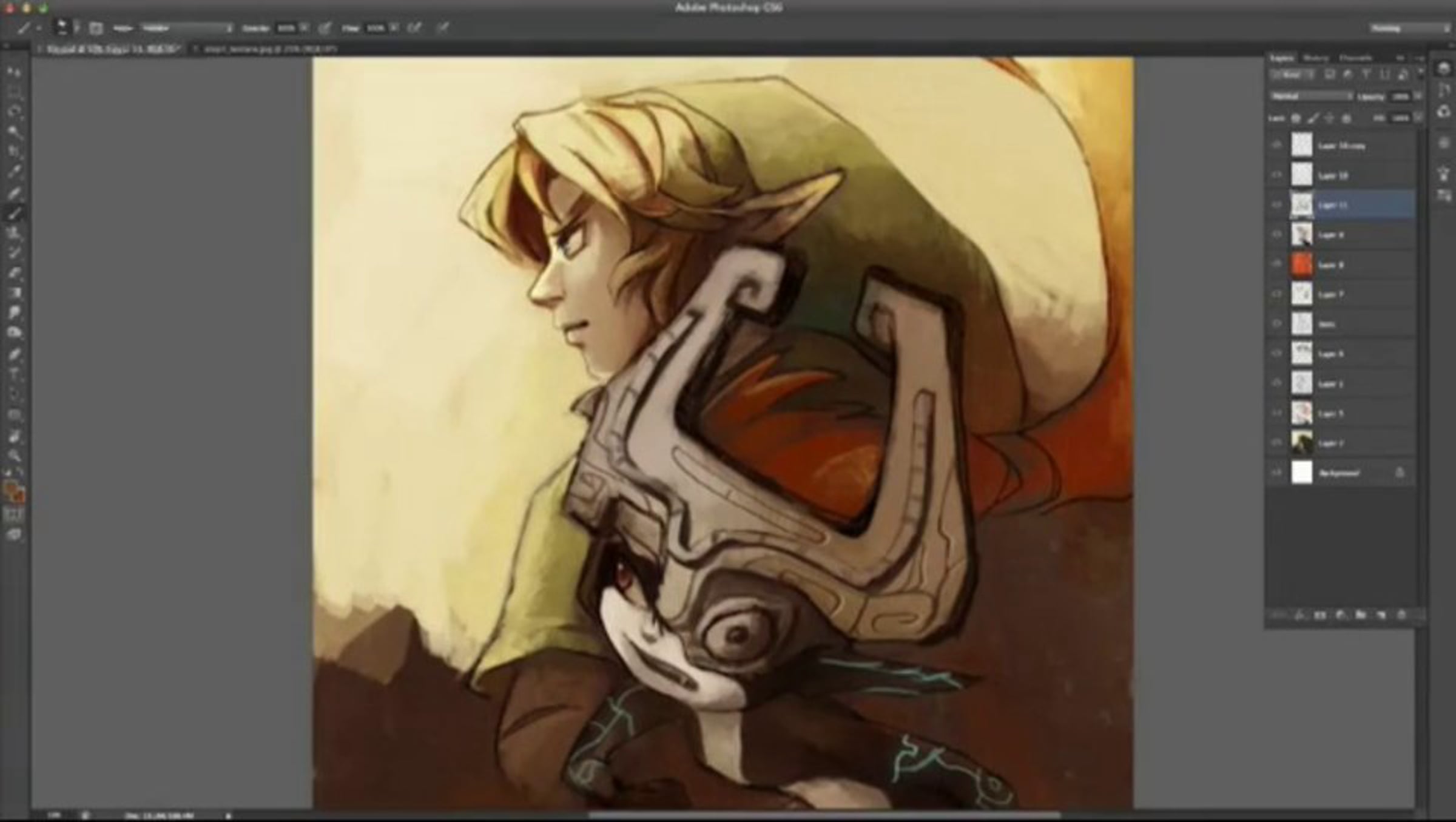The image size is (1456, 822).
Task: Open the Layers panel Fill slider arrow
Action: click(1418, 118)
